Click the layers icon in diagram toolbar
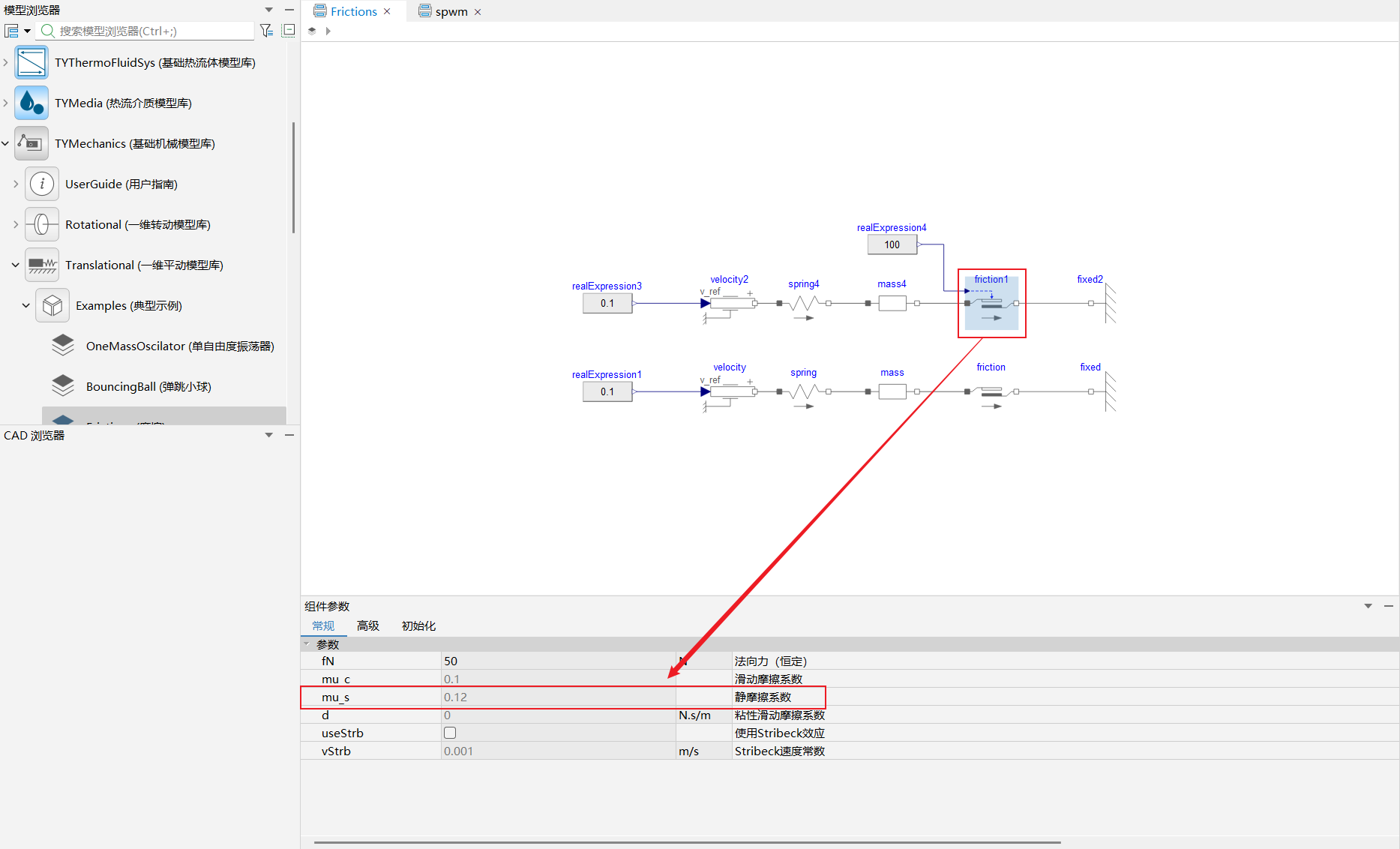Screen dimensions: 1400x849 (312, 31)
